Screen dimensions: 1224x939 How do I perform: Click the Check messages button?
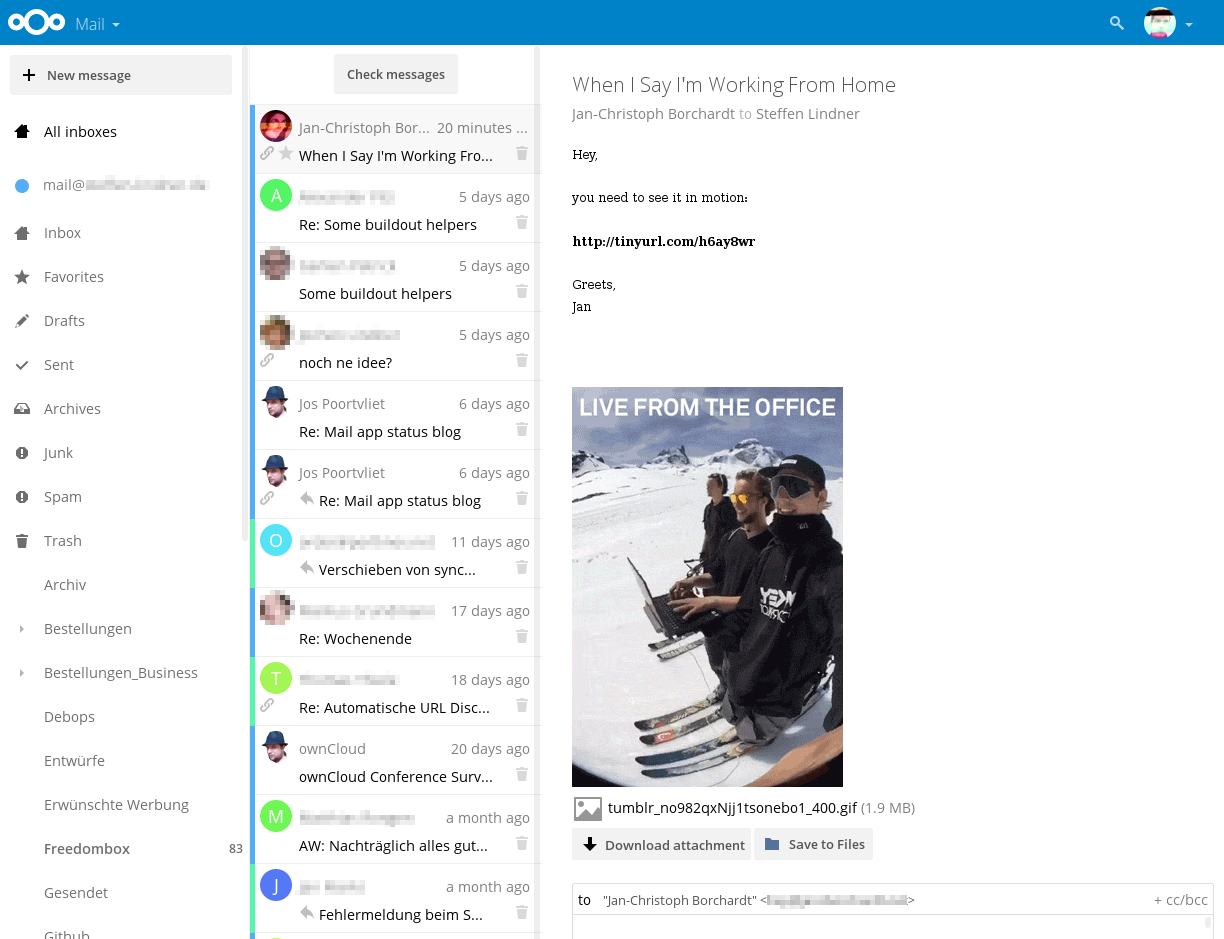[396, 74]
